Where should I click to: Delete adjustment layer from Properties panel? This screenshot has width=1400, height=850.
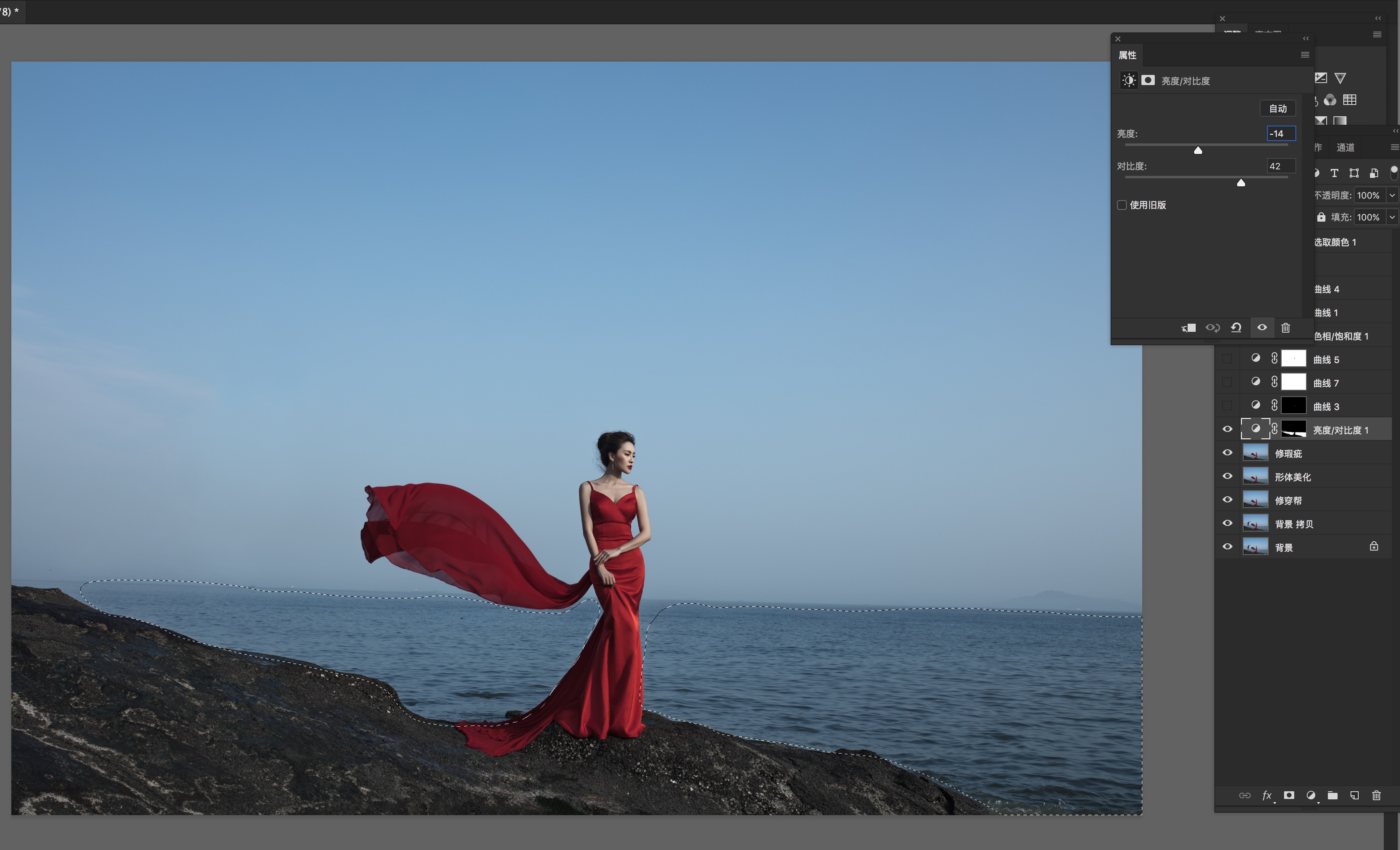pyautogui.click(x=1285, y=328)
